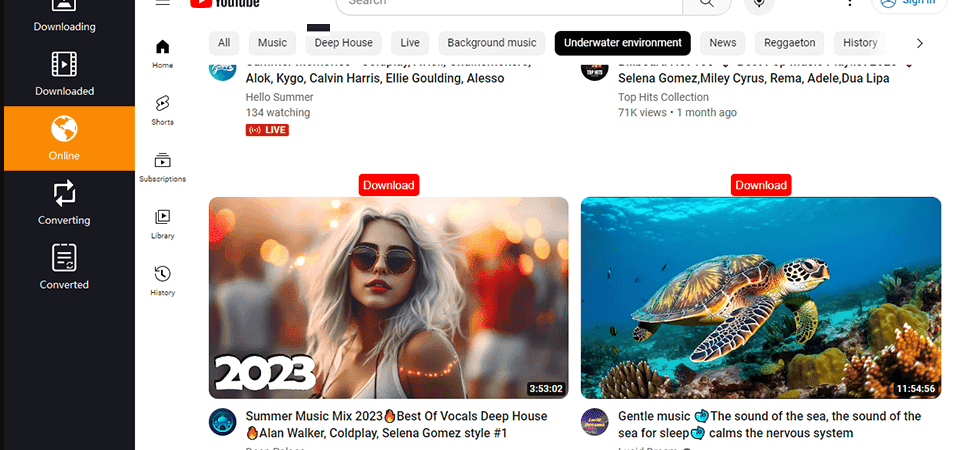956x450 pixels.
Task: Open the YouTube Subscriptions page
Action: pos(162,167)
